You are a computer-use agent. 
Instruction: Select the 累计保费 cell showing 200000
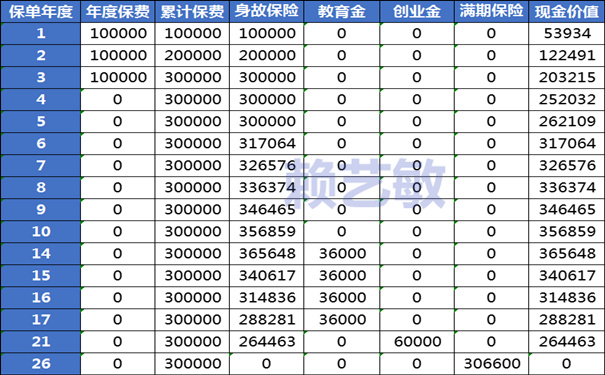point(192,56)
